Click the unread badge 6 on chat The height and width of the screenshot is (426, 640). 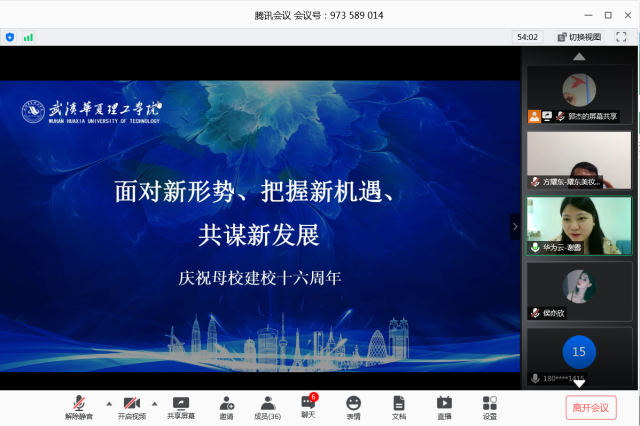[313, 397]
